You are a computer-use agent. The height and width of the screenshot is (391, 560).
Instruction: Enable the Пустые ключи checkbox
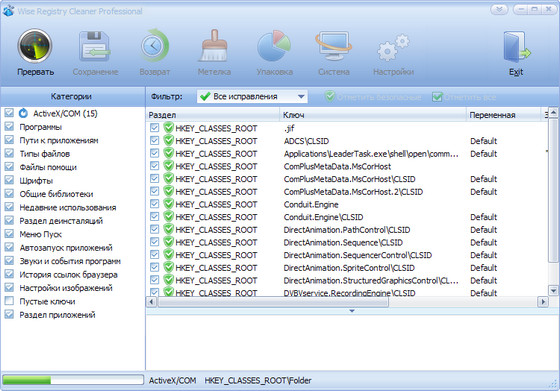[x=9, y=301]
